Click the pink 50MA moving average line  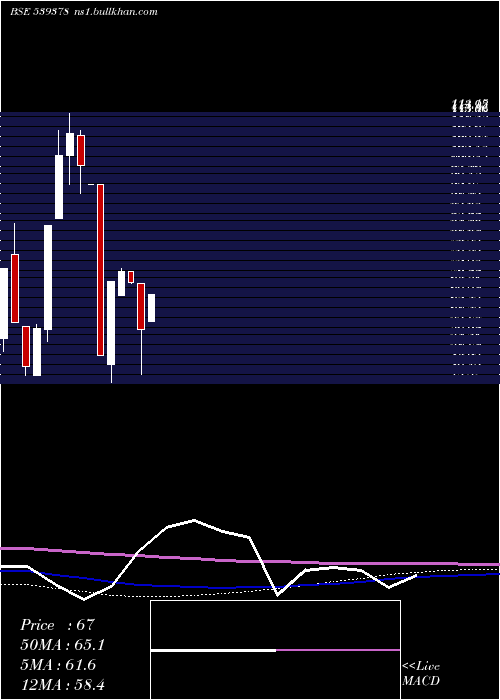[250, 559]
